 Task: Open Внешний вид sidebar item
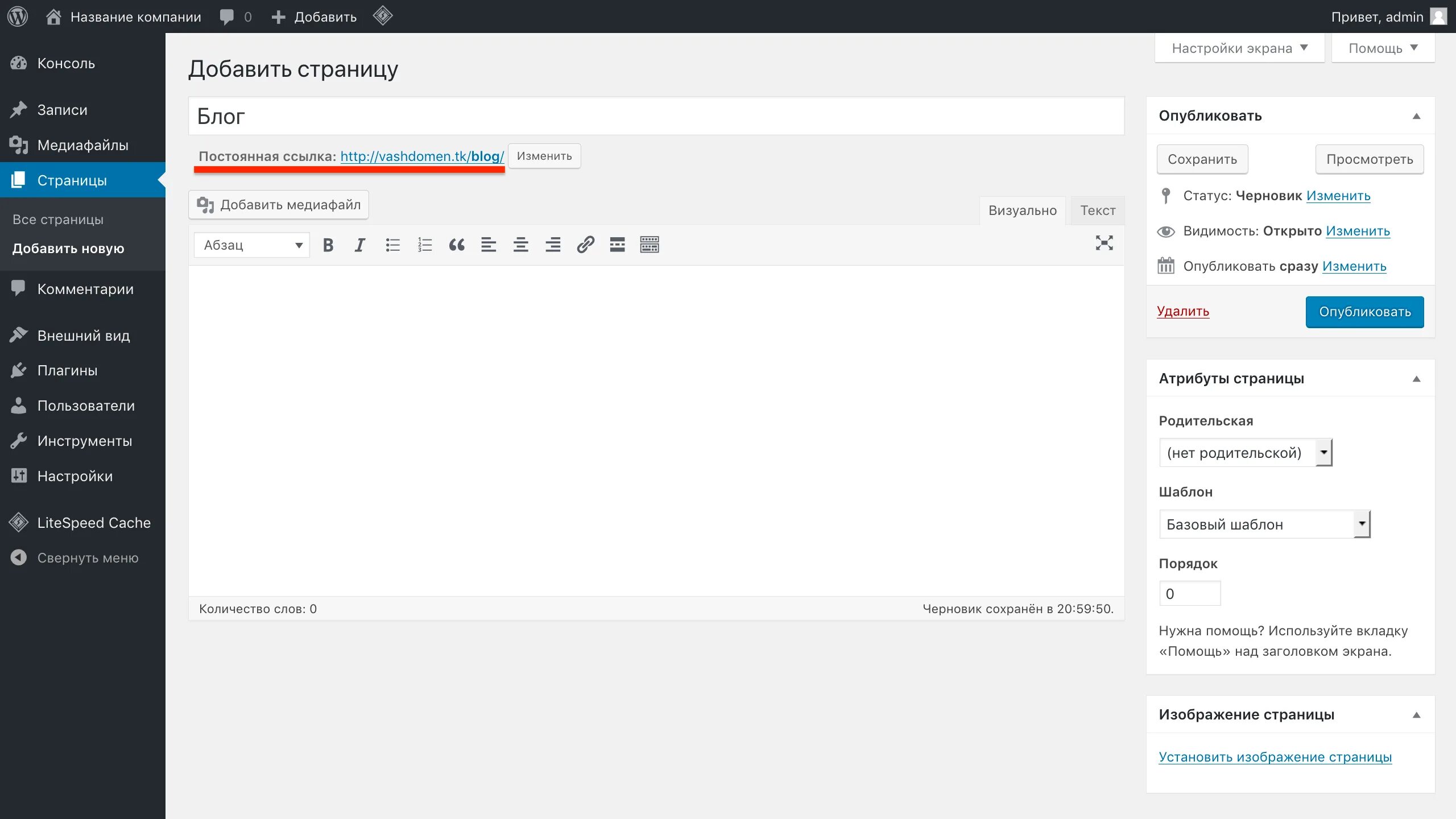(82, 336)
